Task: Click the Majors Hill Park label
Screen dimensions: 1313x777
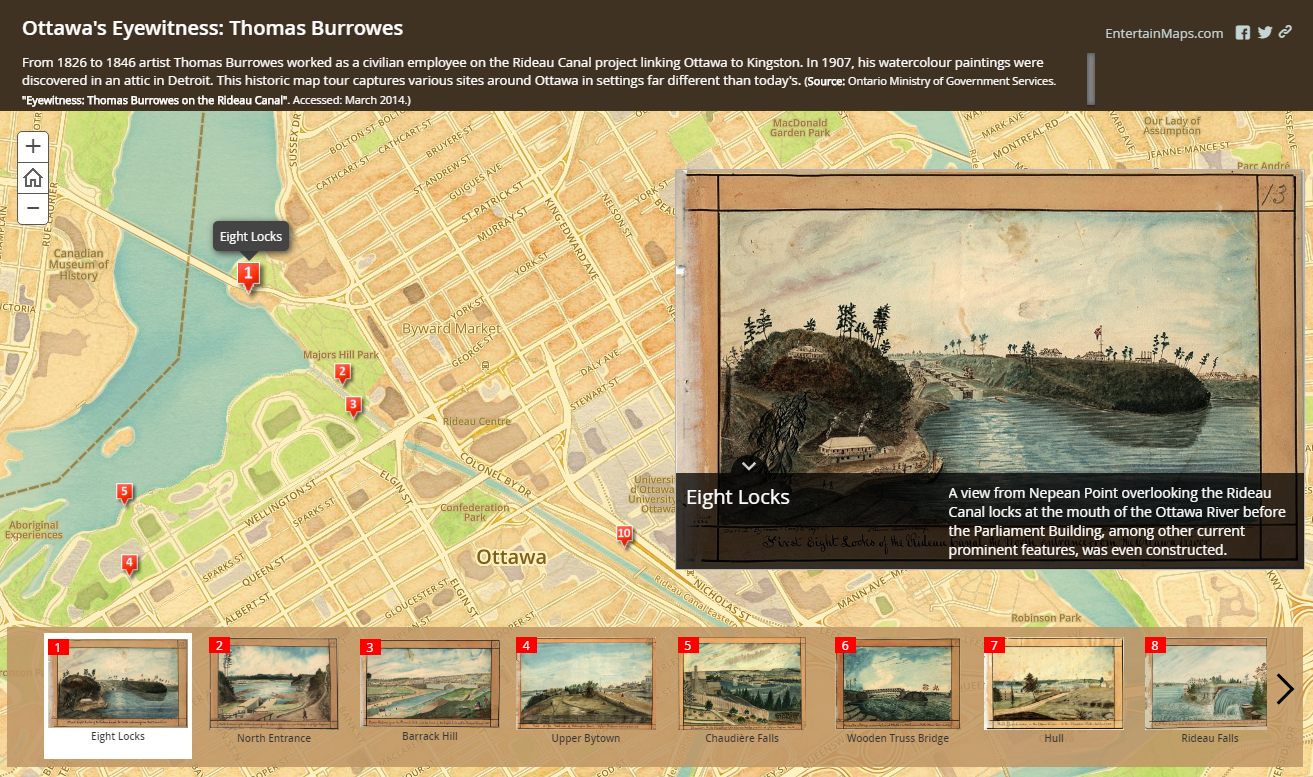Action: 341,354
